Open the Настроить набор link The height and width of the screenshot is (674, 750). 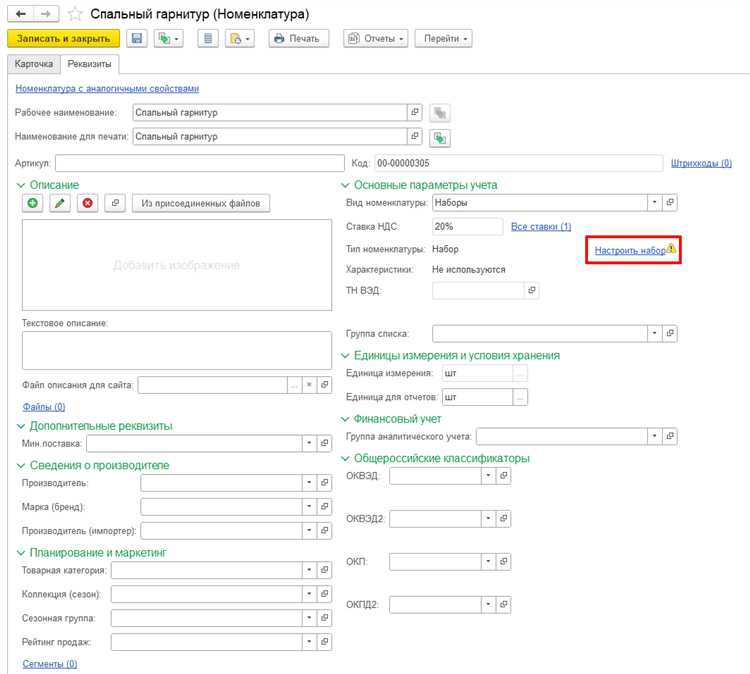point(630,250)
